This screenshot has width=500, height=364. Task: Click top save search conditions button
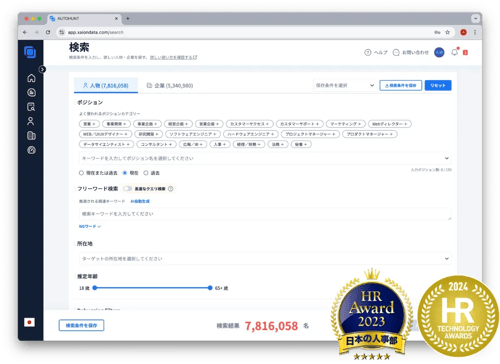click(400, 85)
